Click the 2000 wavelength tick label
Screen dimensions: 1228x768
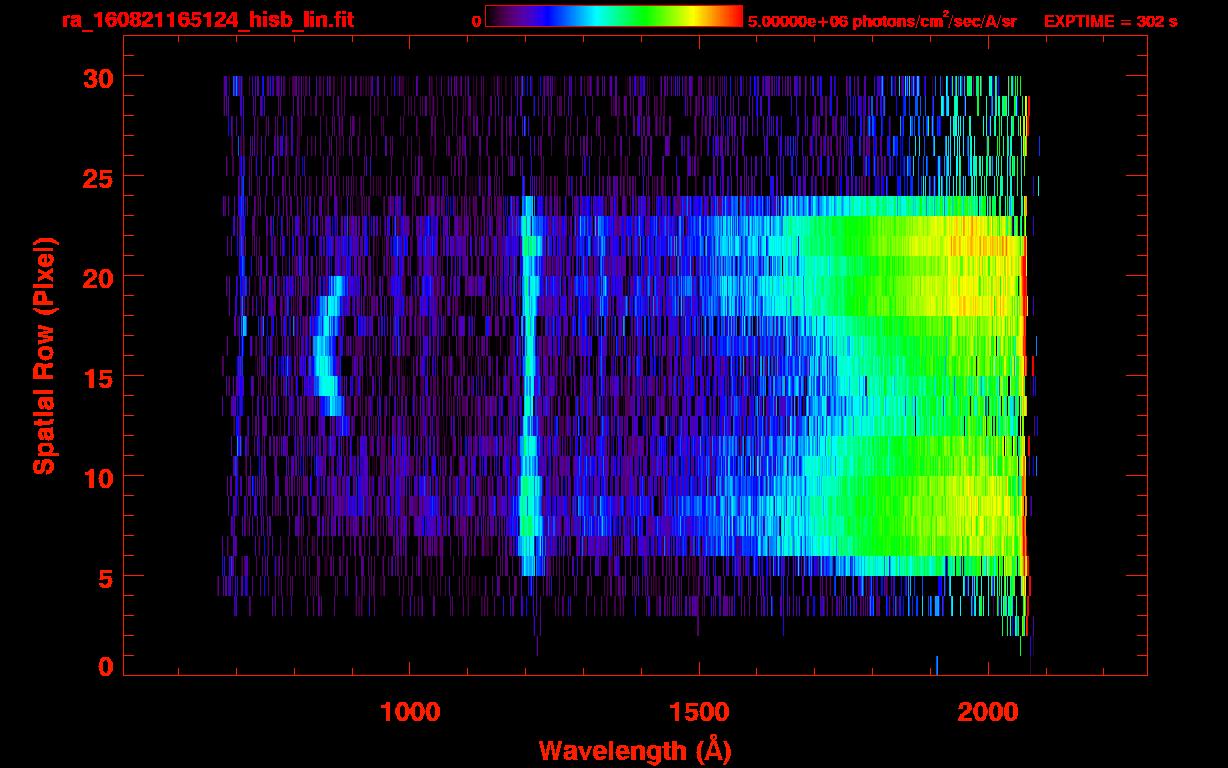[x=989, y=712]
